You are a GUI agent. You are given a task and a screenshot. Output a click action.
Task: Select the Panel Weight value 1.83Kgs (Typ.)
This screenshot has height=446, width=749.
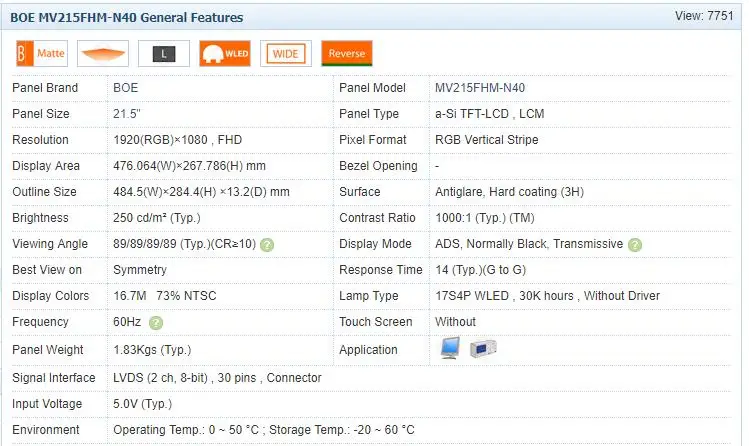[x=152, y=350]
